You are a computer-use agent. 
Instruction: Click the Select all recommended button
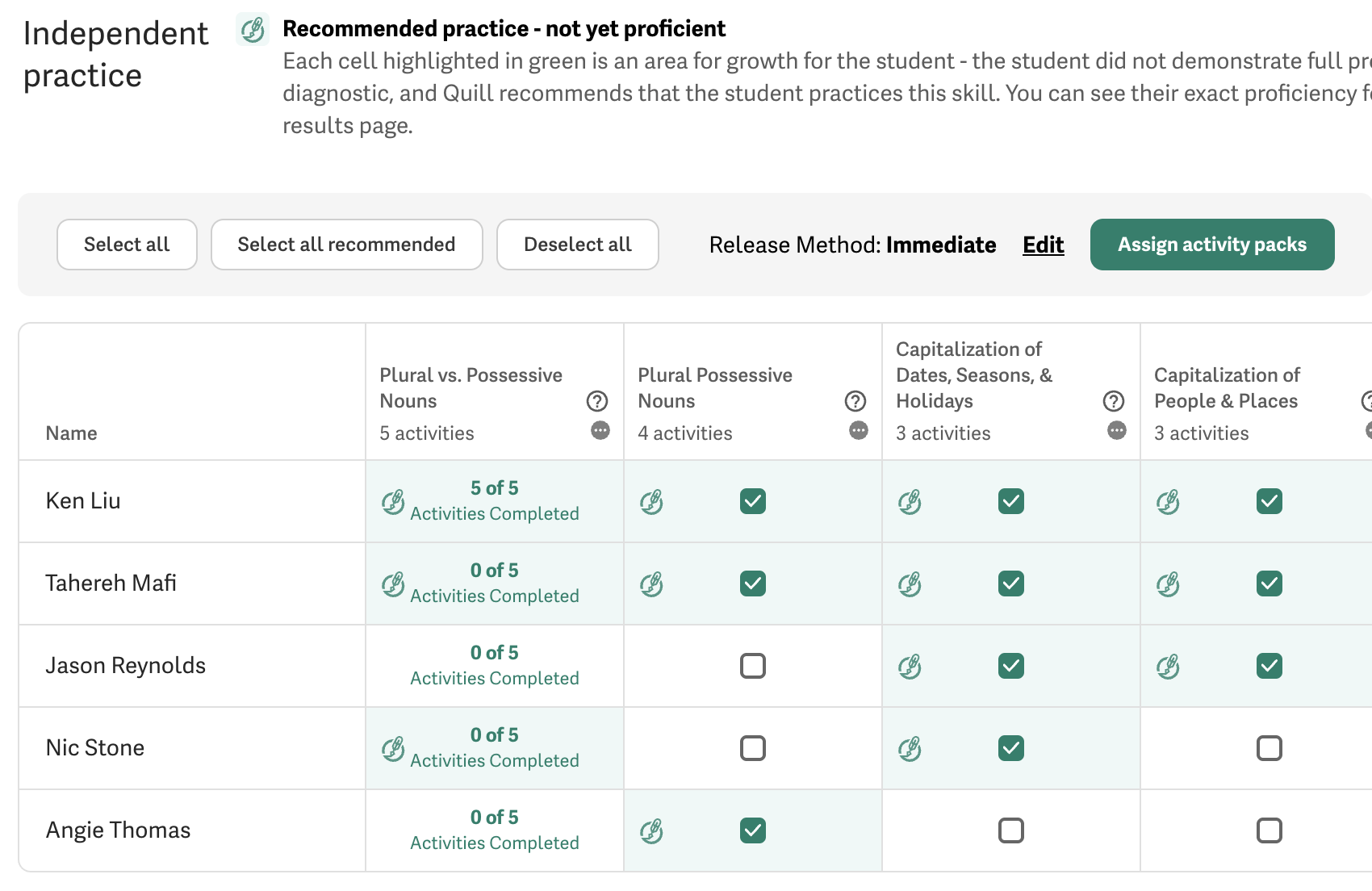[x=346, y=245]
